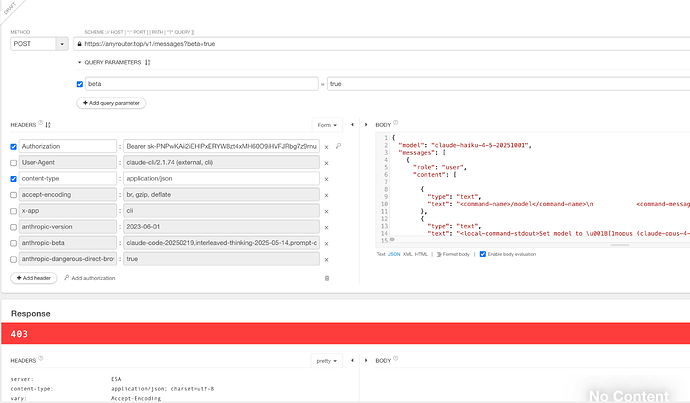Switch body format to HTML

point(421,254)
